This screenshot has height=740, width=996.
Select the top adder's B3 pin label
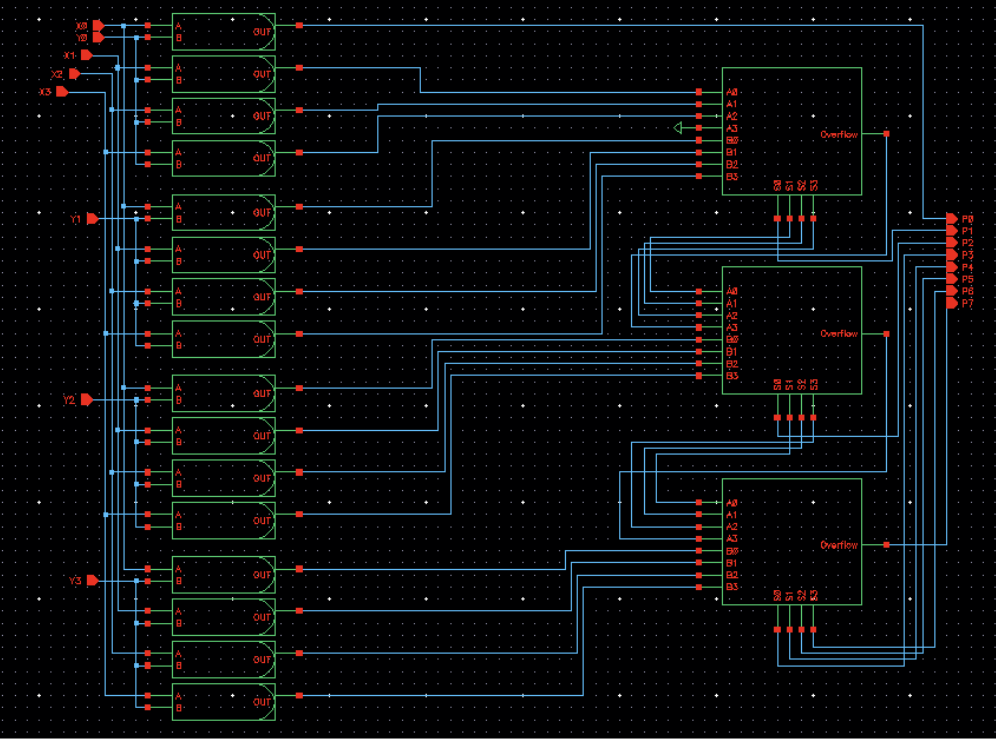coord(732,177)
